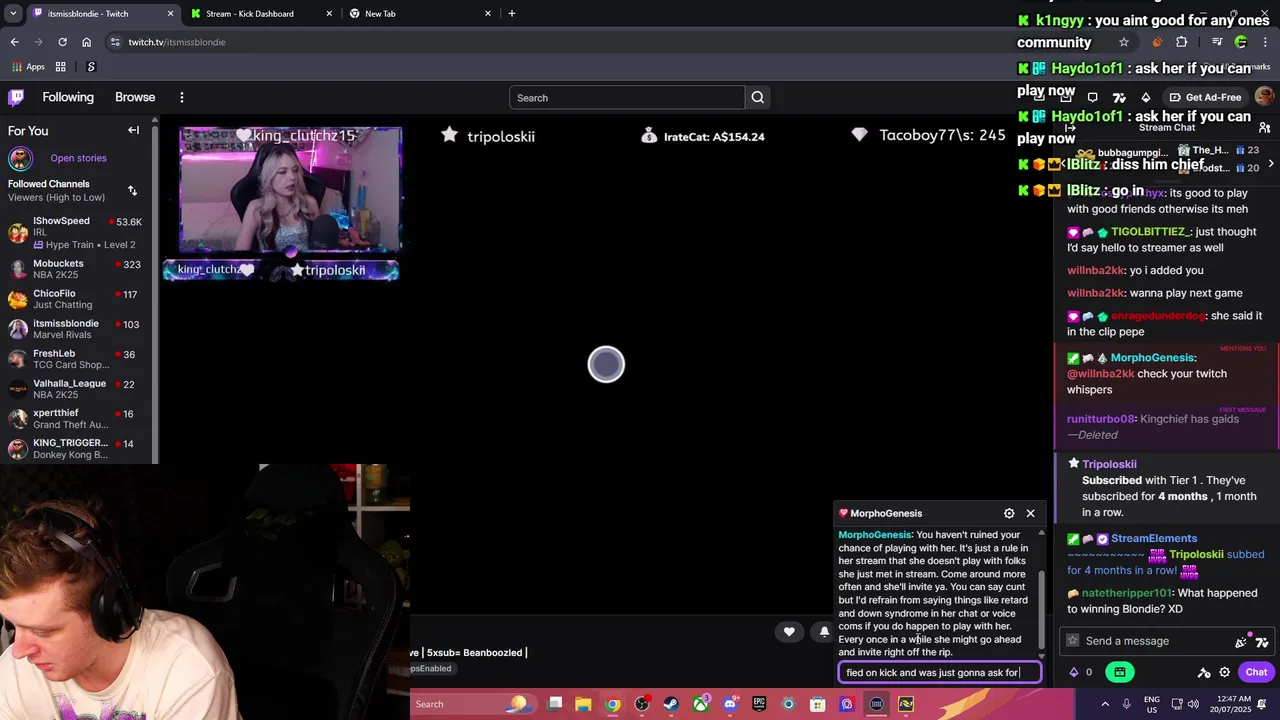Open the Bits balance showing 0
Viewport: 1280px width, 720px height.
(x=1081, y=672)
